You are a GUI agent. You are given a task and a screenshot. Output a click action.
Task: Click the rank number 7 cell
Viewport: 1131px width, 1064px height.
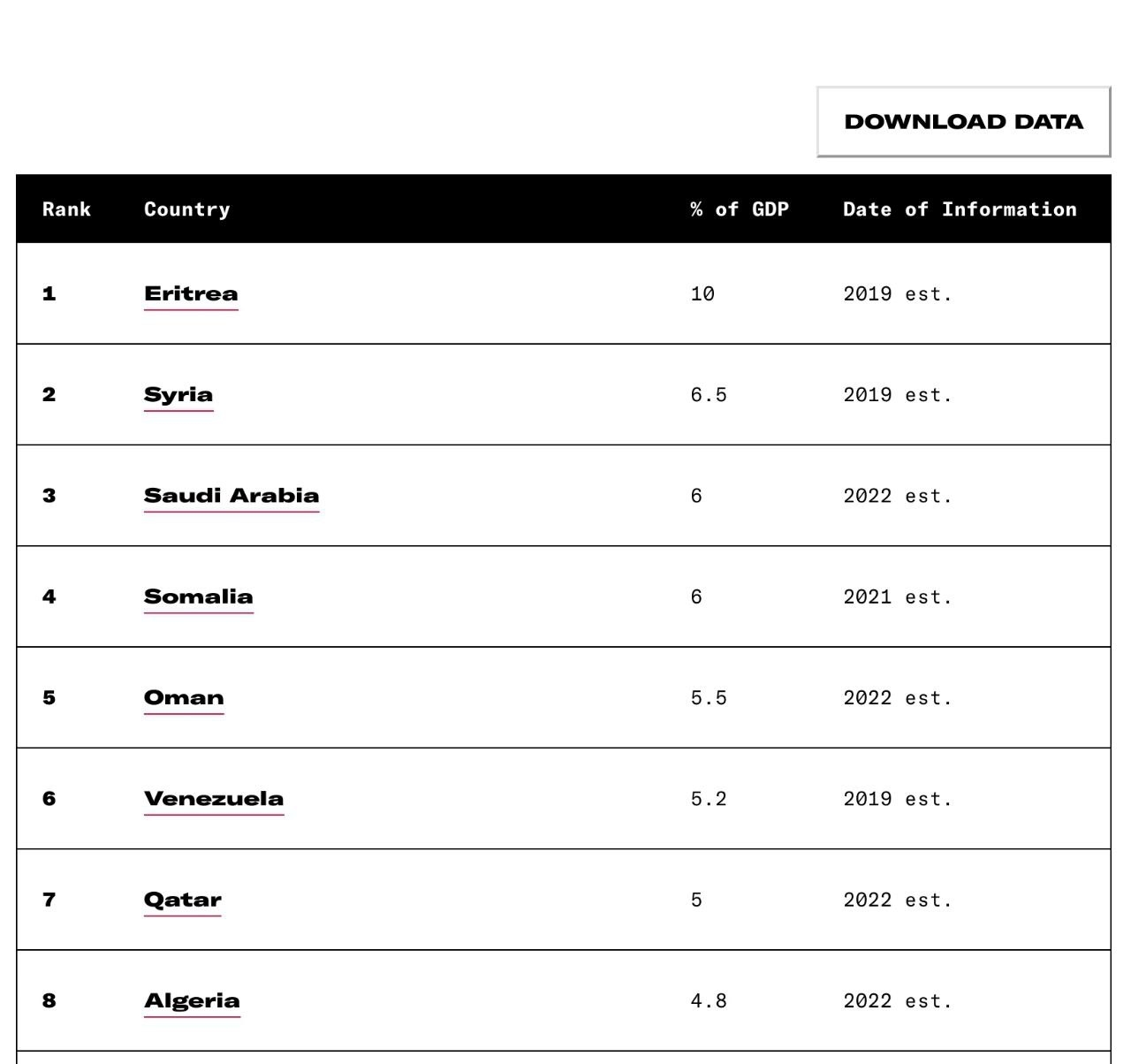[49, 901]
